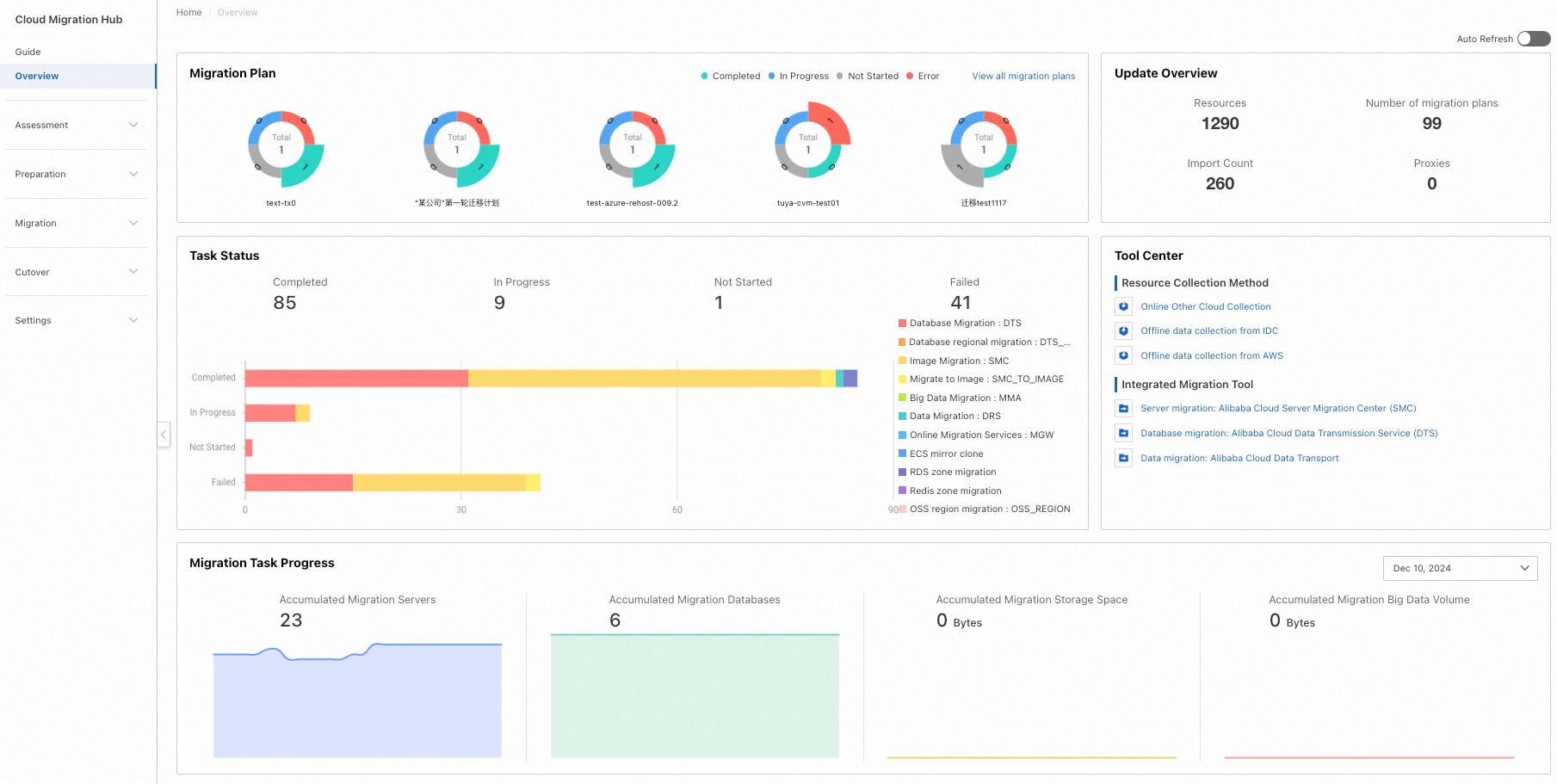Image resolution: width=1557 pixels, height=784 pixels.
Task: Click the Server migration SMC tool icon
Action: pos(1123,408)
